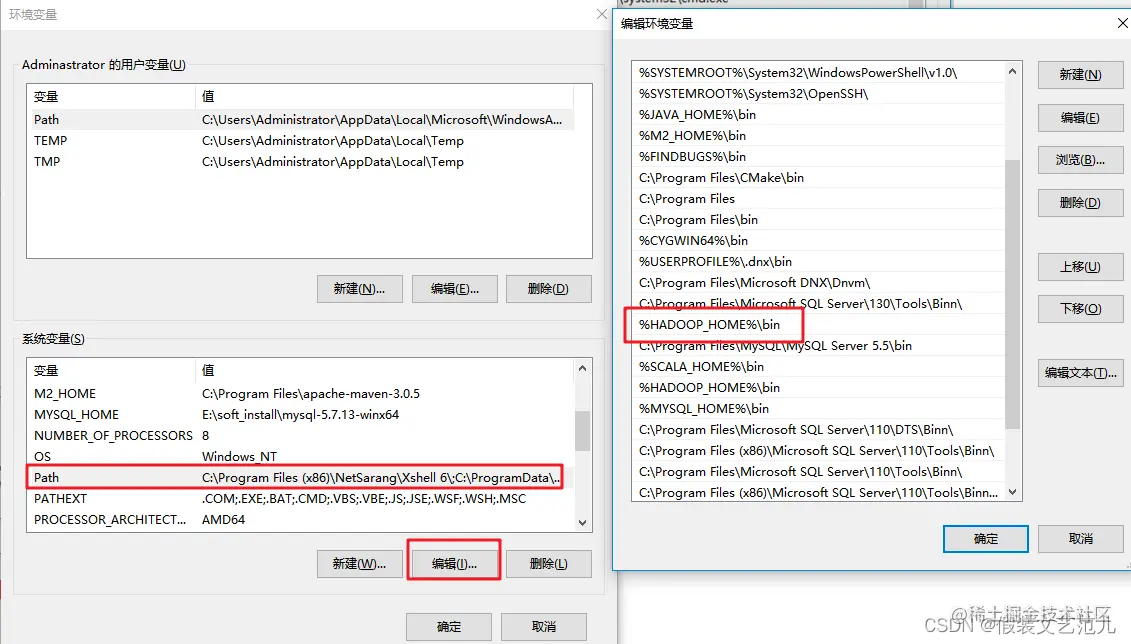Click 确定 at bottom of 环境变量 window
The image size is (1131, 644).
tap(449, 627)
